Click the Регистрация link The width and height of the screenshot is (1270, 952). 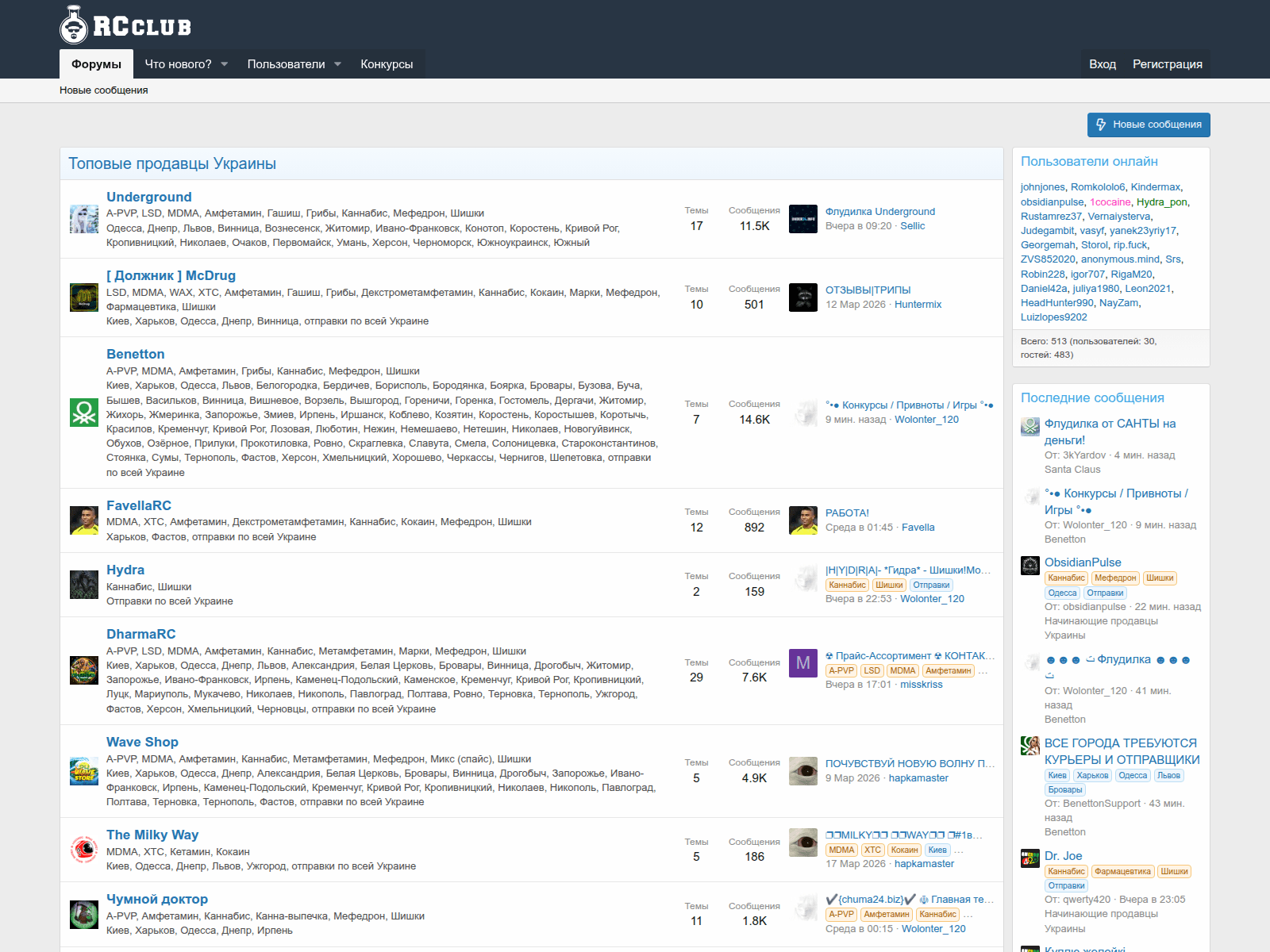[x=1167, y=64]
